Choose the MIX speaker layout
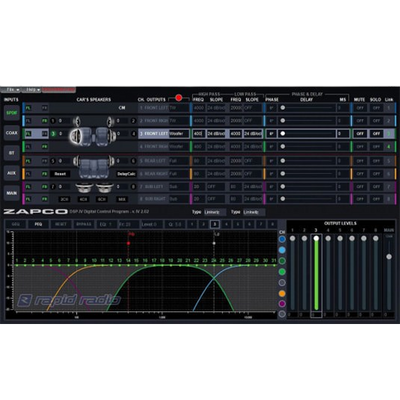Image resolution: width=400 pixels, height=400 pixels. click(122, 199)
